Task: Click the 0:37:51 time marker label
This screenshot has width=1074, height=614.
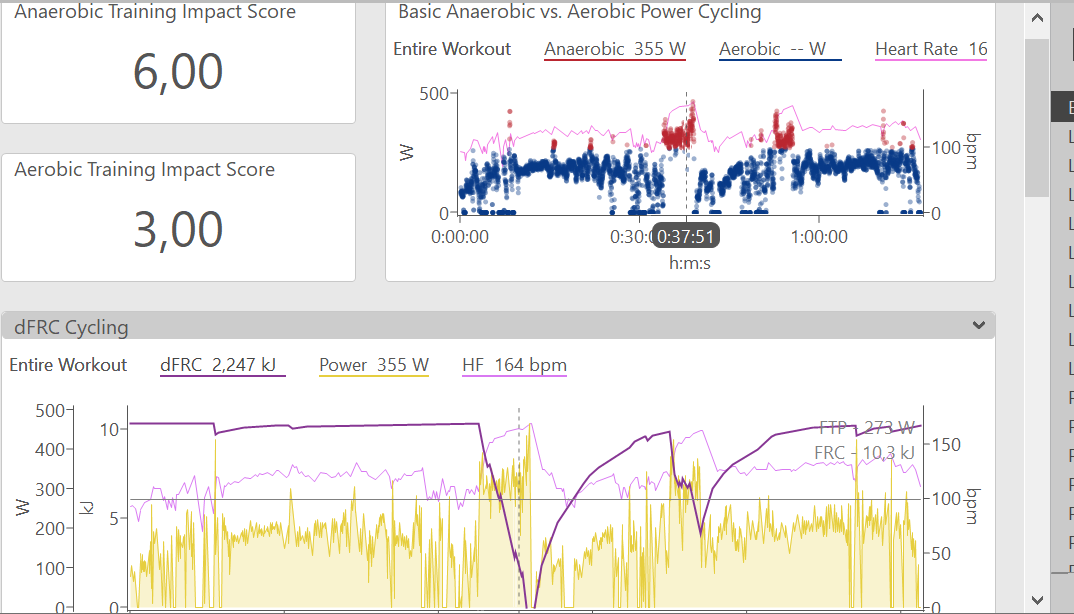Action: coord(685,237)
